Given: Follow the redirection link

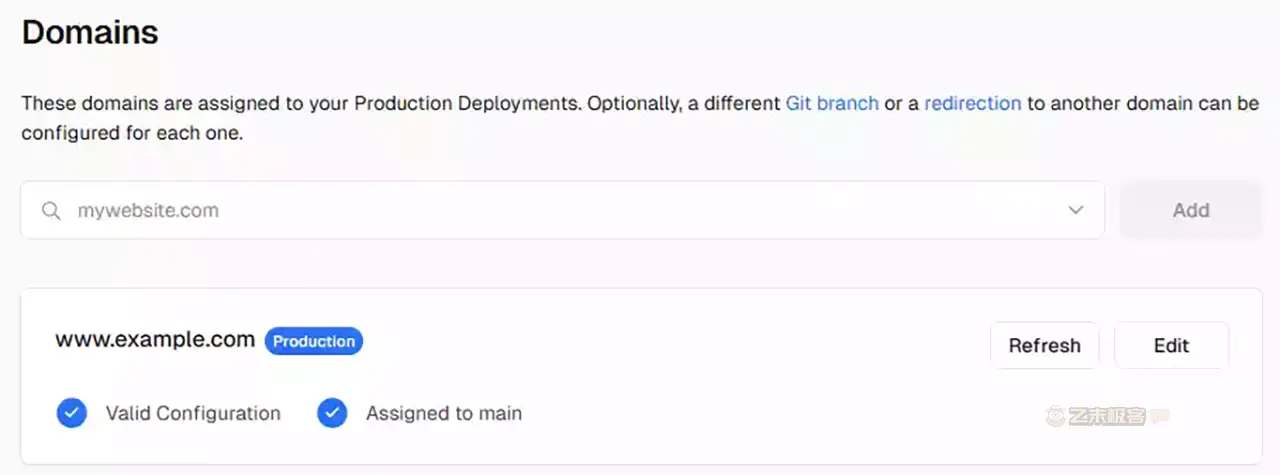Looking at the screenshot, I should [x=972, y=103].
